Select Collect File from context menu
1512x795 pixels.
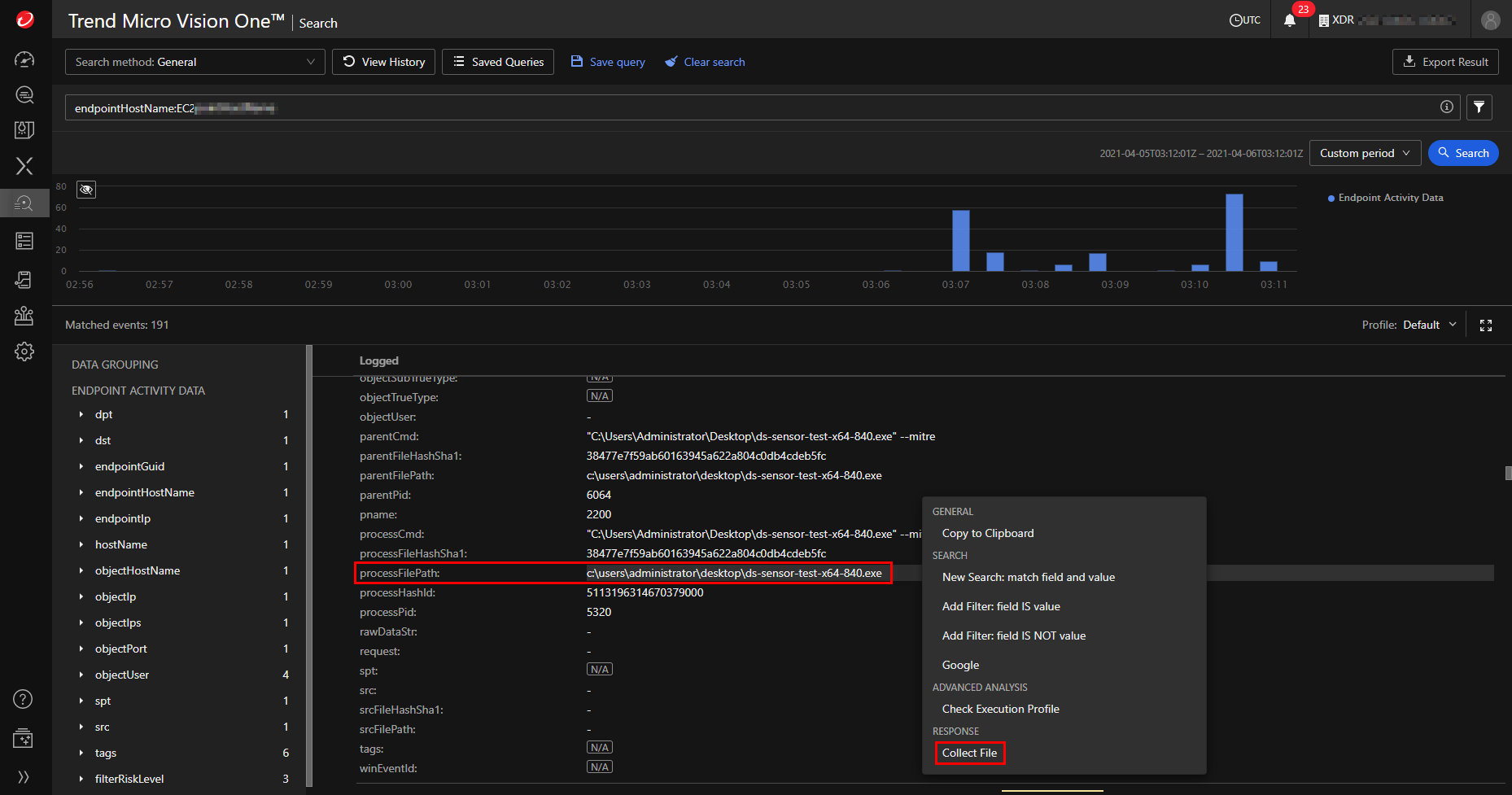(969, 753)
